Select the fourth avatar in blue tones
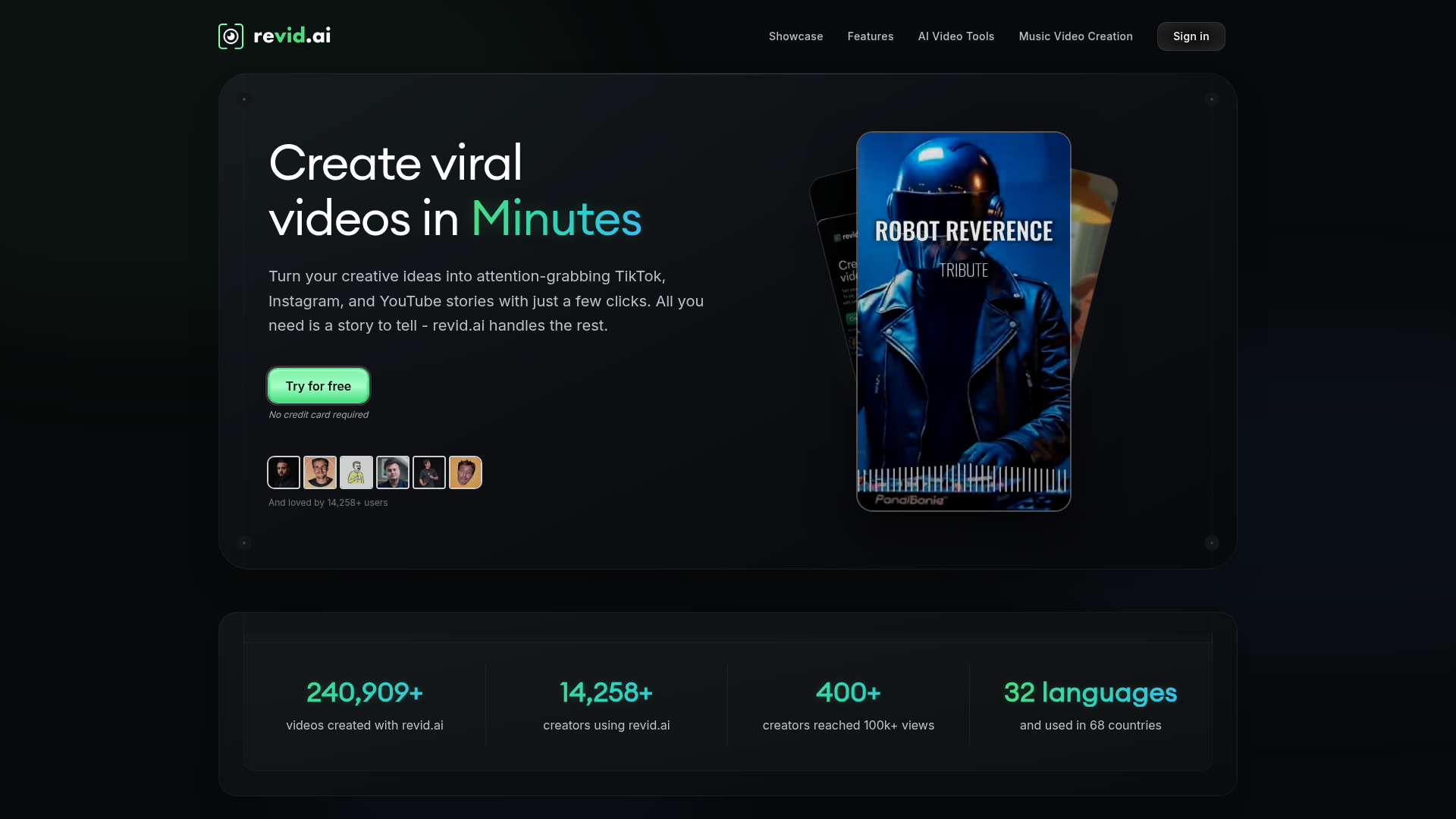This screenshot has width=1456, height=819. click(x=393, y=472)
